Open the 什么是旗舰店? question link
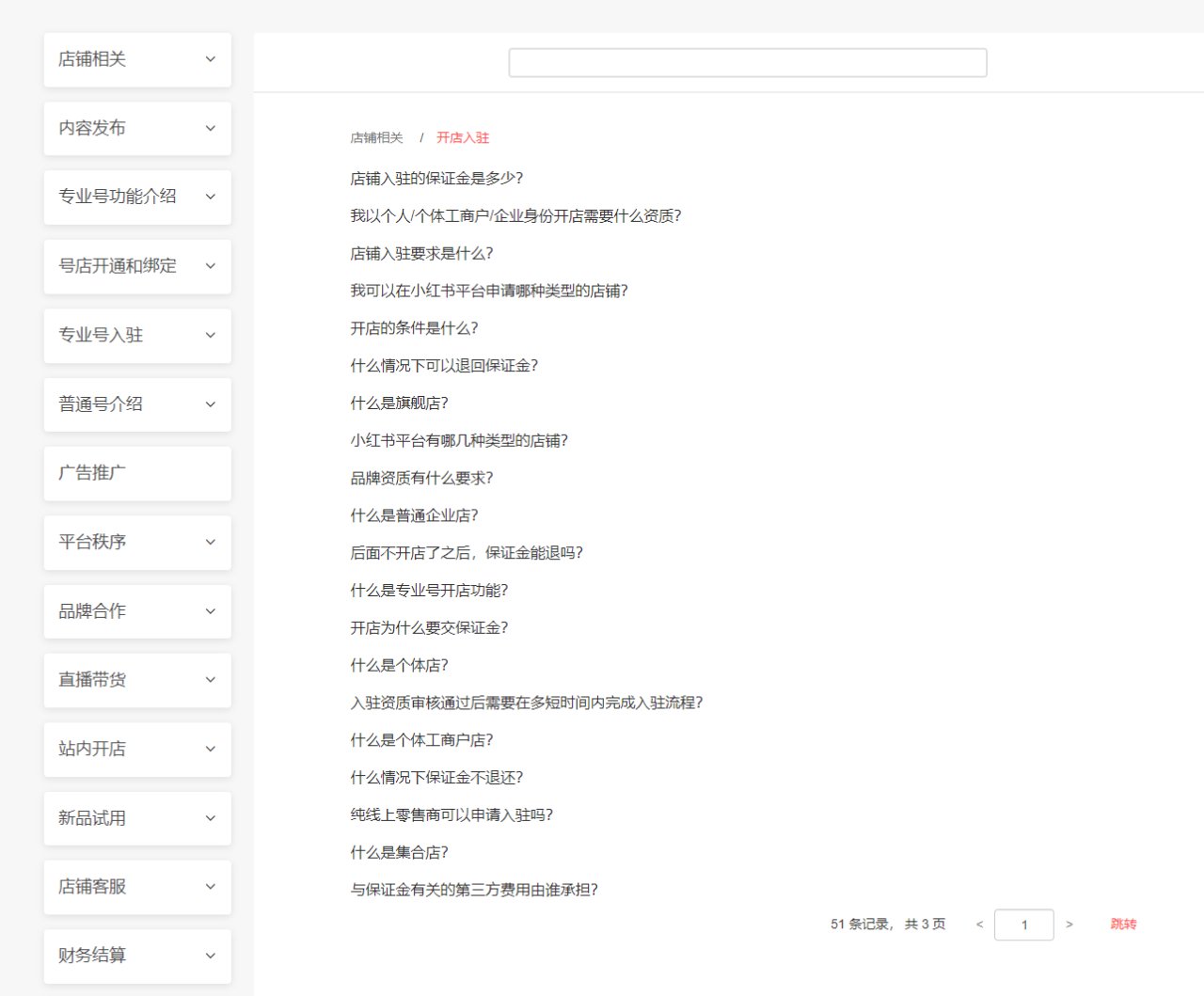The height and width of the screenshot is (996, 1204). pyautogui.click(x=399, y=403)
